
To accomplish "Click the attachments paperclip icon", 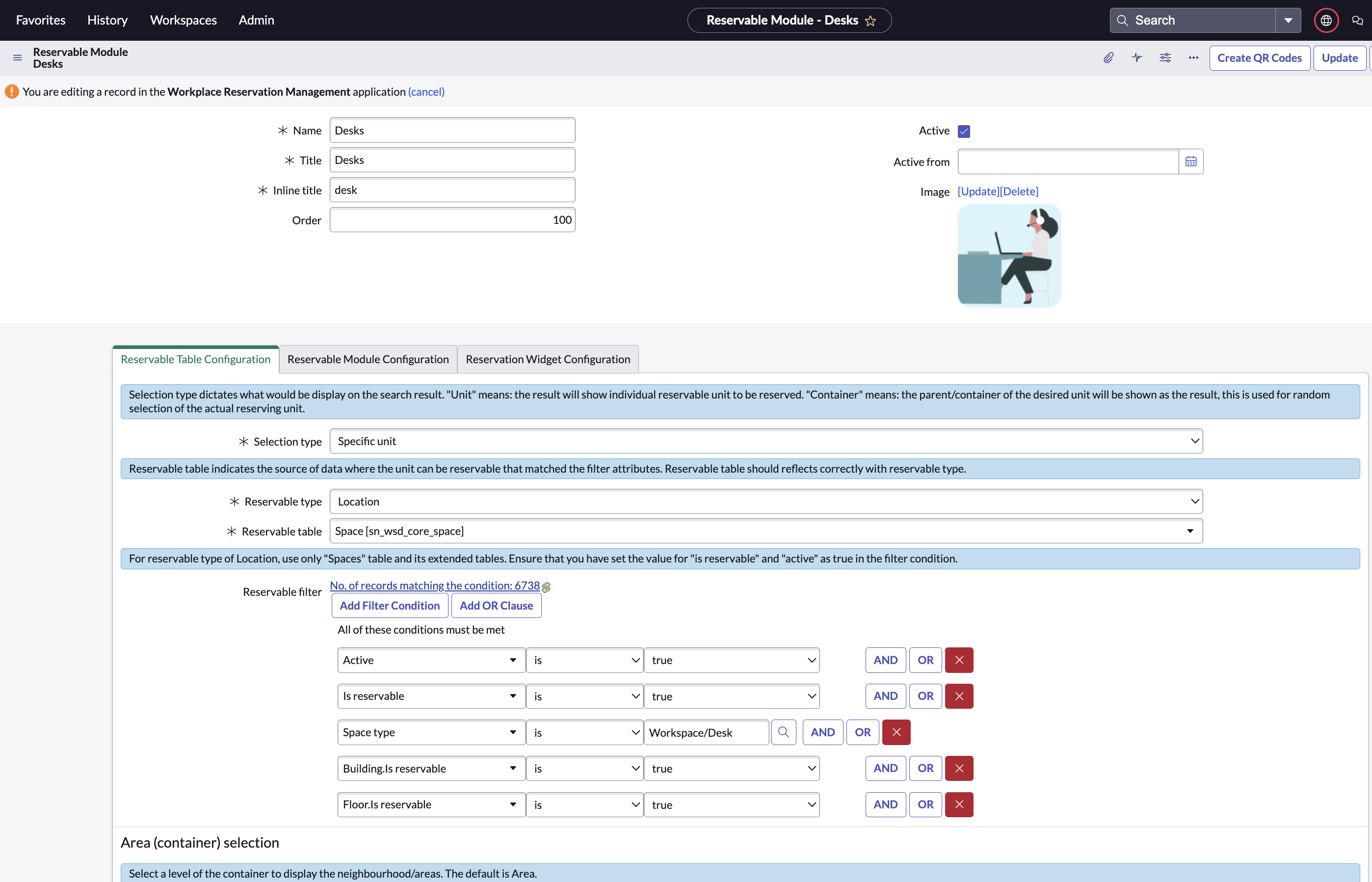I will [1108, 58].
